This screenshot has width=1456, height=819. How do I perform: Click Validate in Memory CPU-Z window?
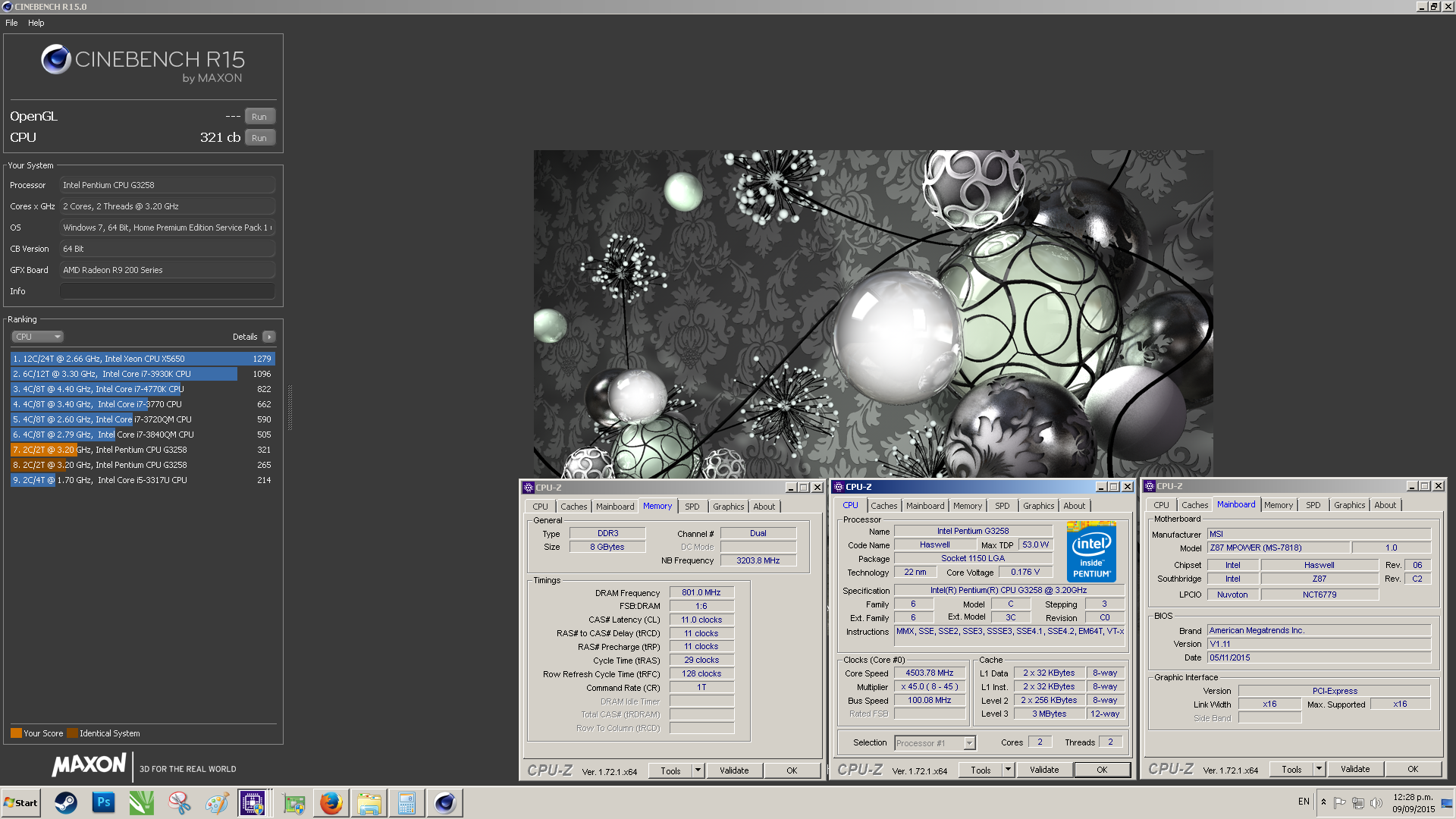(x=734, y=770)
